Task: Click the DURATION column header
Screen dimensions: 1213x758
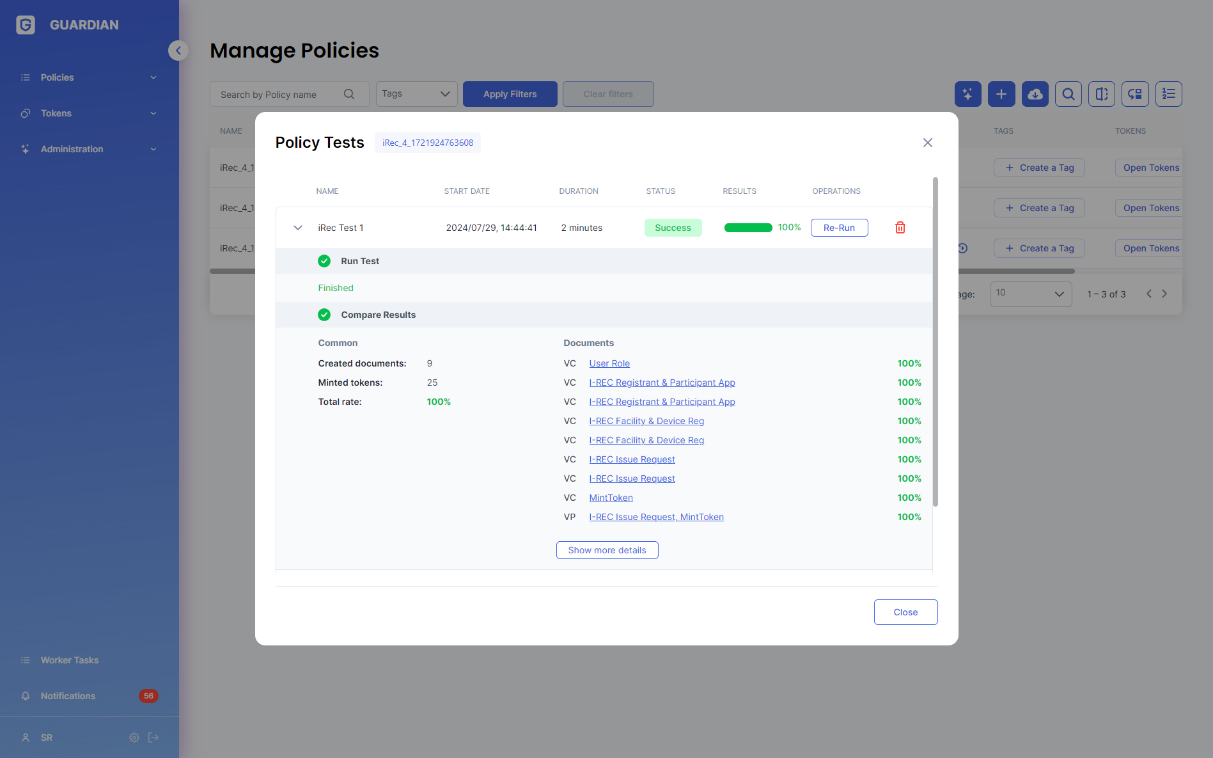Action: click(x=579, y=191)
